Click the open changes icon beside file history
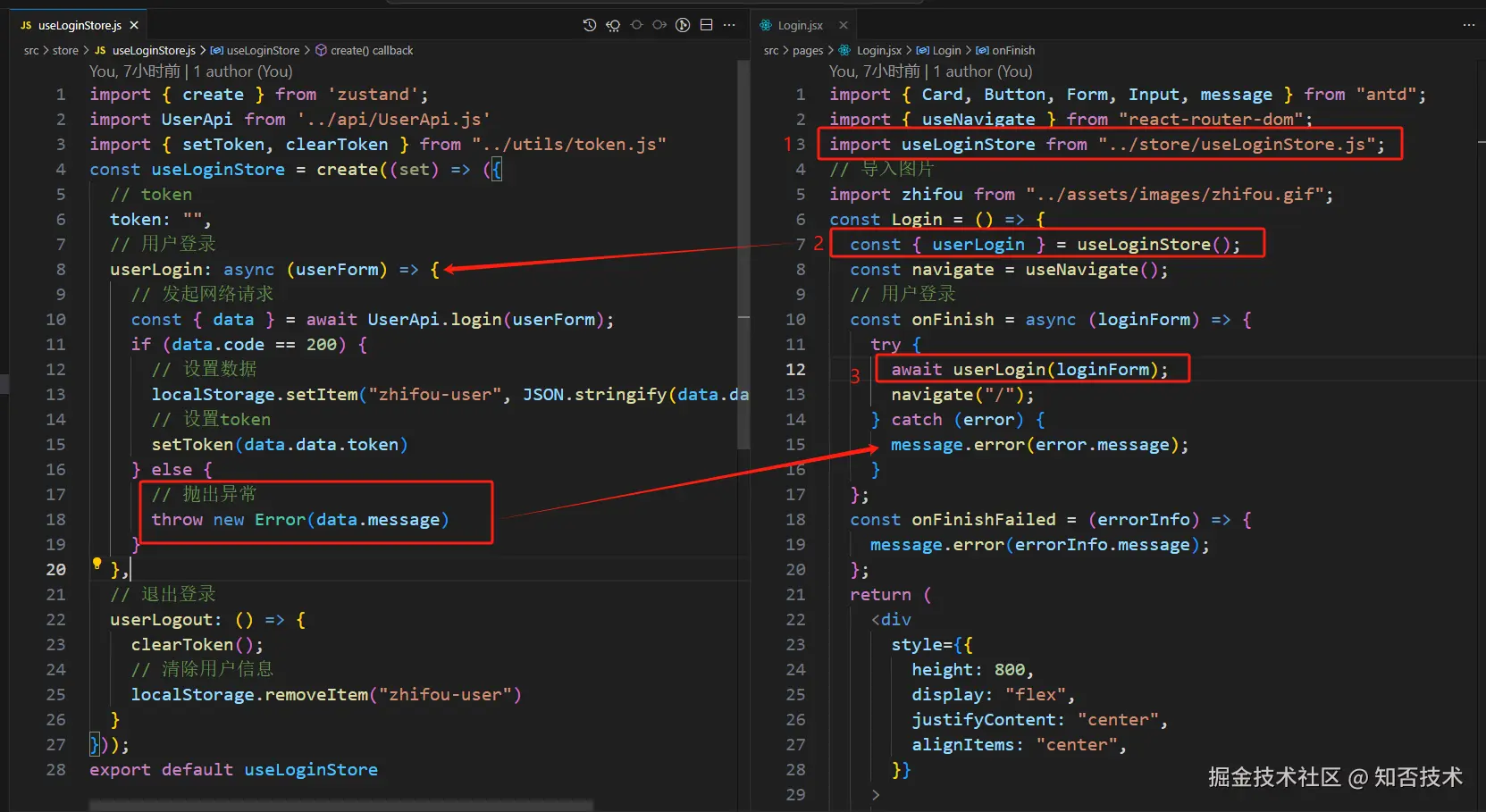The height and width of the screenshot is (812, 1486). (613, 25)
